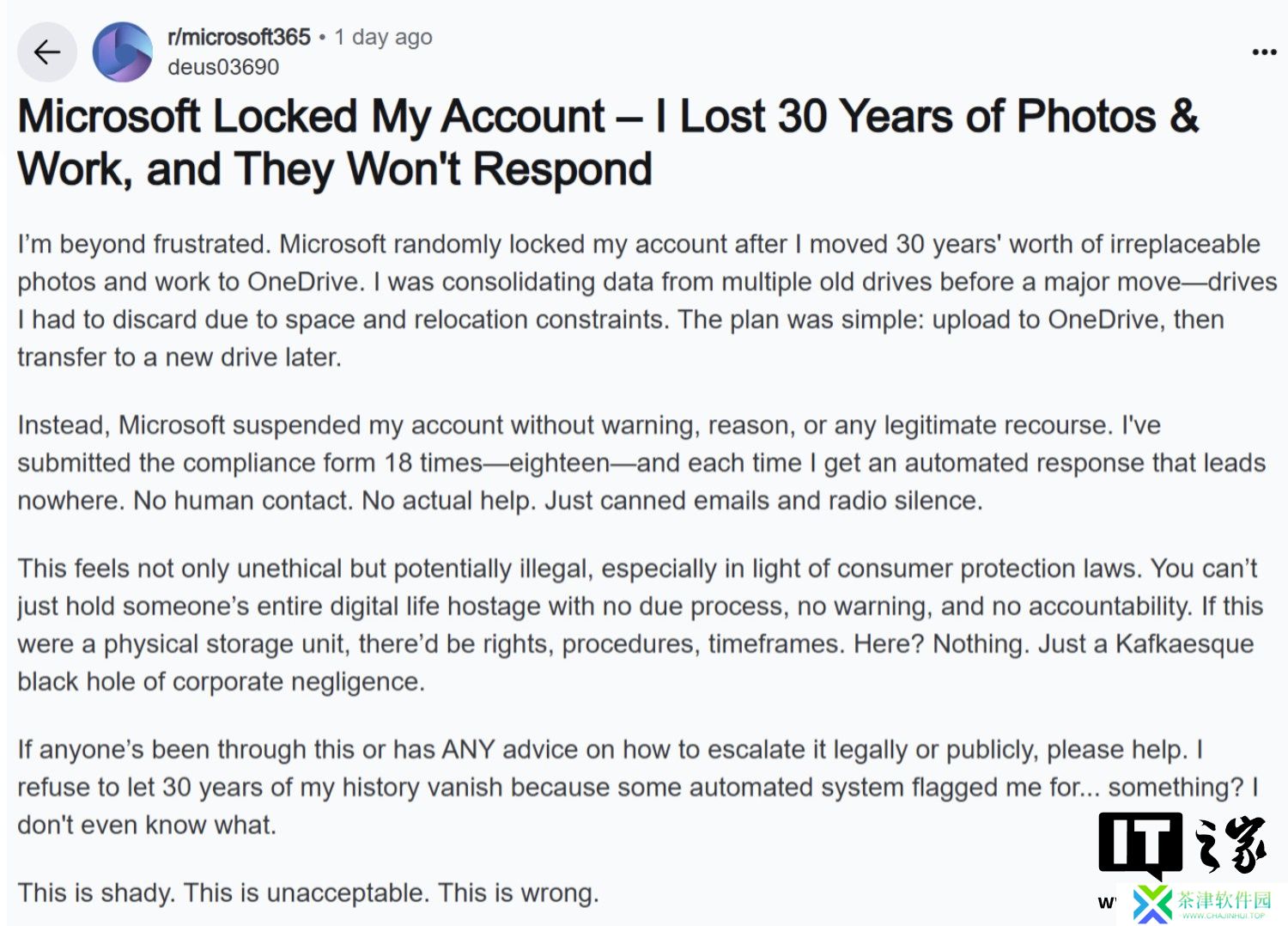Click the '1 day ago' timestamp
Image resolution: width=1288 pixels, height=926 pixels.
pos(383,37)
